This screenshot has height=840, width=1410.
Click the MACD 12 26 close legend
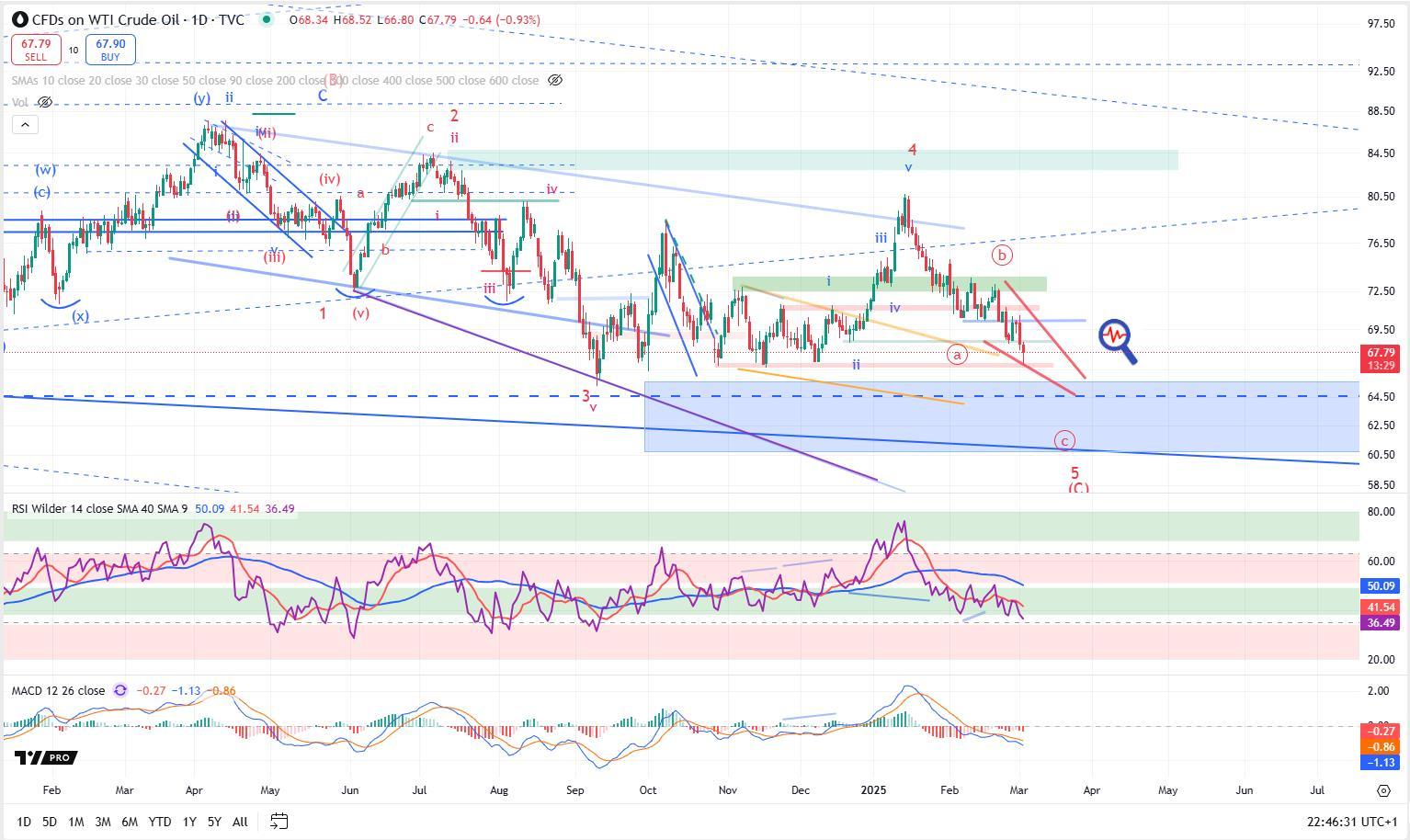coord(58,690)
